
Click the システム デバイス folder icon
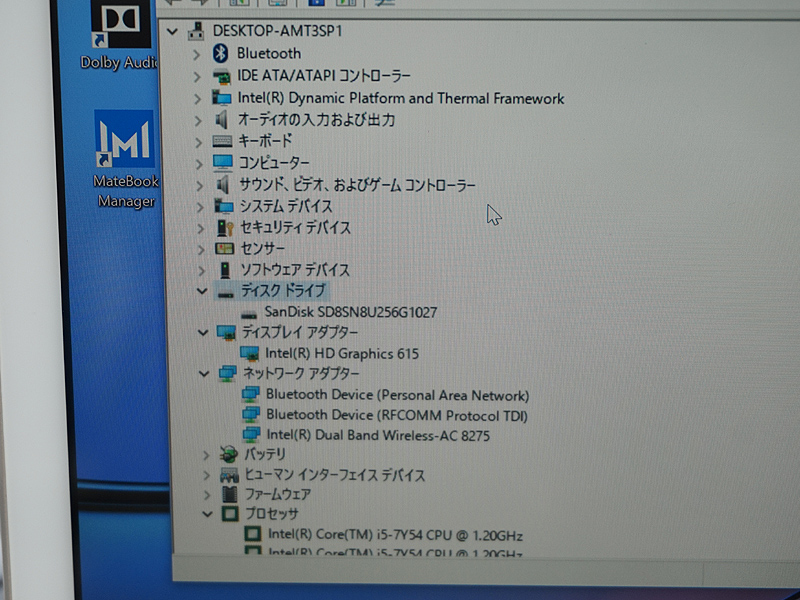[223, 206]
